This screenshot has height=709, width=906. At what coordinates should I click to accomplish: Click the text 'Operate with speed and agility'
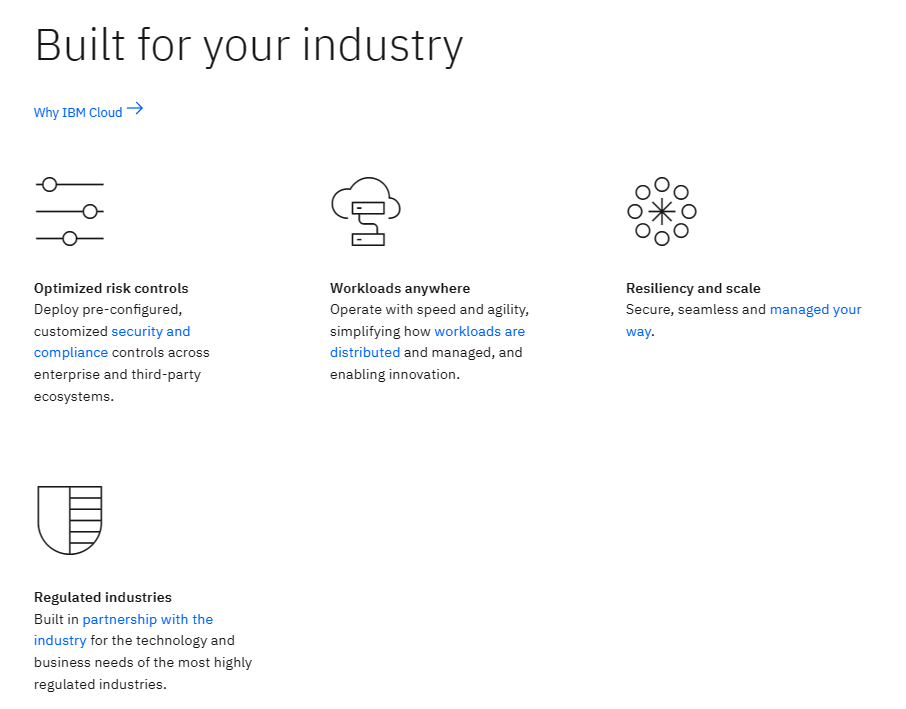(x=429, y=310)
